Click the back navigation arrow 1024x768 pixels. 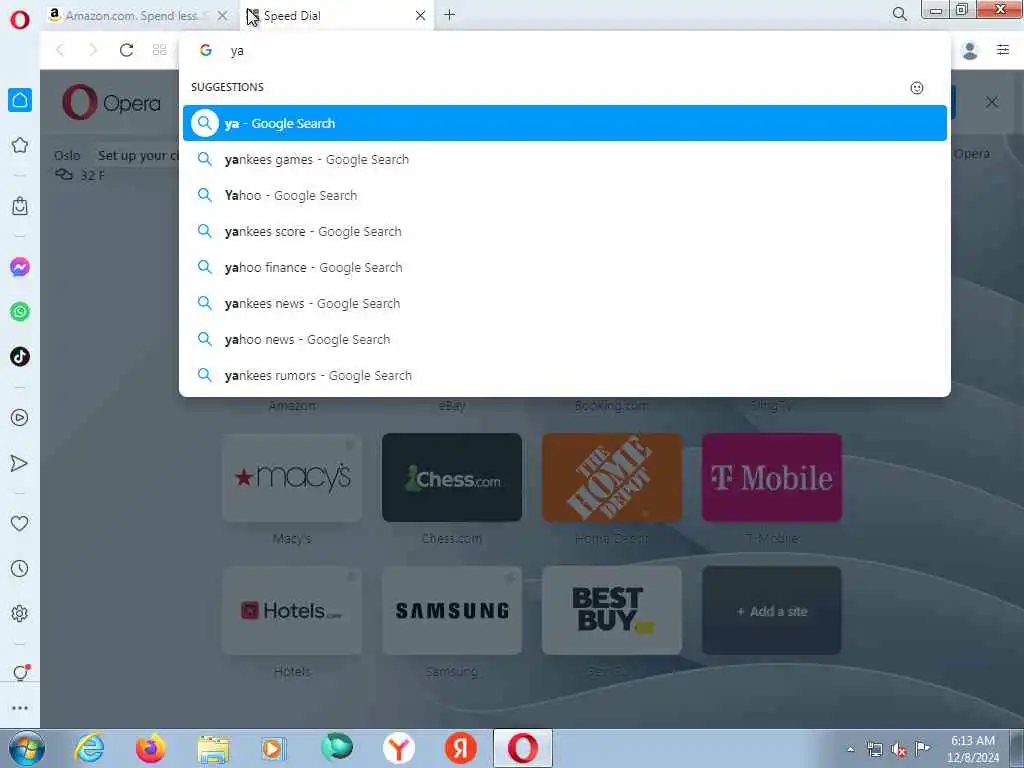pyautogui.click(x=60, y=50)
